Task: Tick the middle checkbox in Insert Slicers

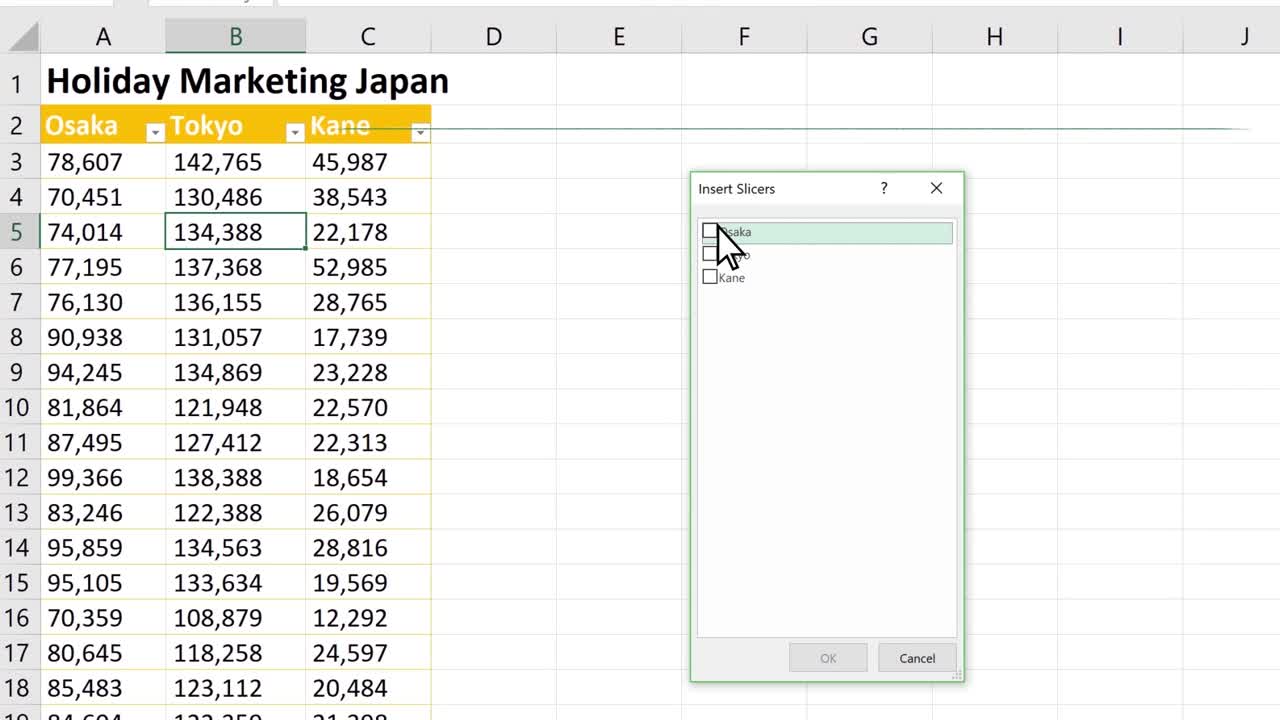Action: [x=710, y=254]
